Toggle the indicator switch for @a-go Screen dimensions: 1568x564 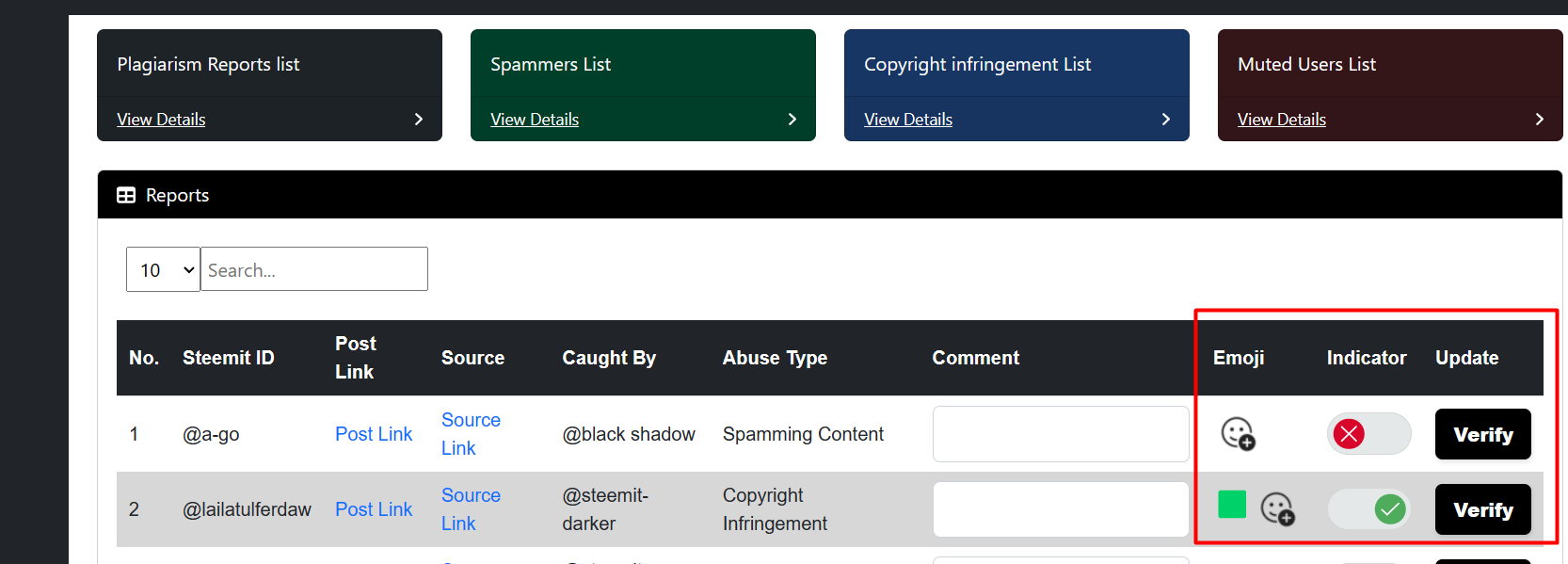(1368, 434)
